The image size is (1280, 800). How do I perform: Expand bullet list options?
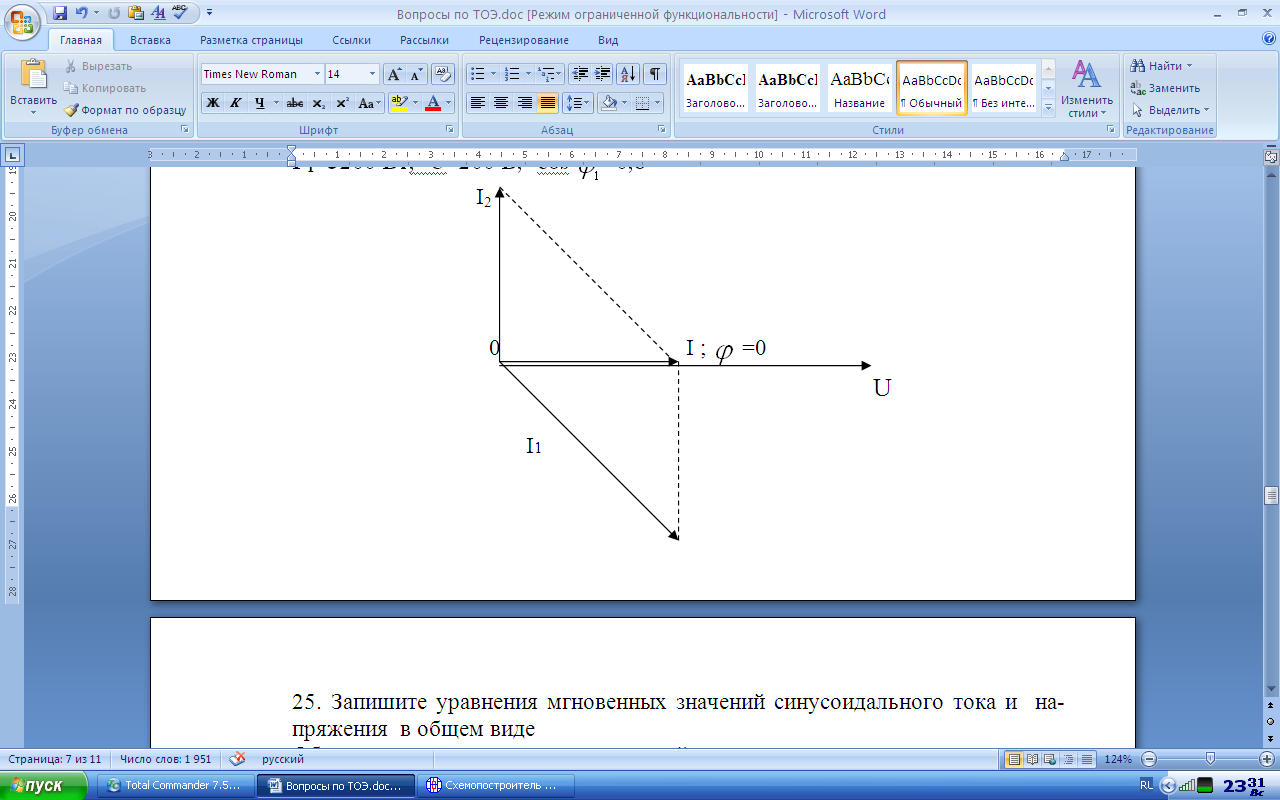point(493,74)
